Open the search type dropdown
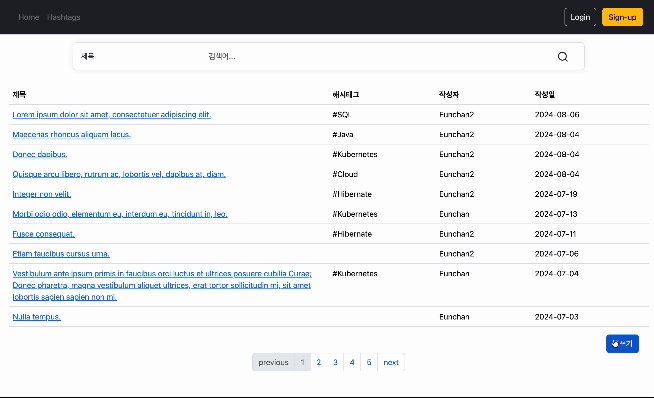This screenshot has height=398, width=654. pyautogui.click(x=138, y=56)
